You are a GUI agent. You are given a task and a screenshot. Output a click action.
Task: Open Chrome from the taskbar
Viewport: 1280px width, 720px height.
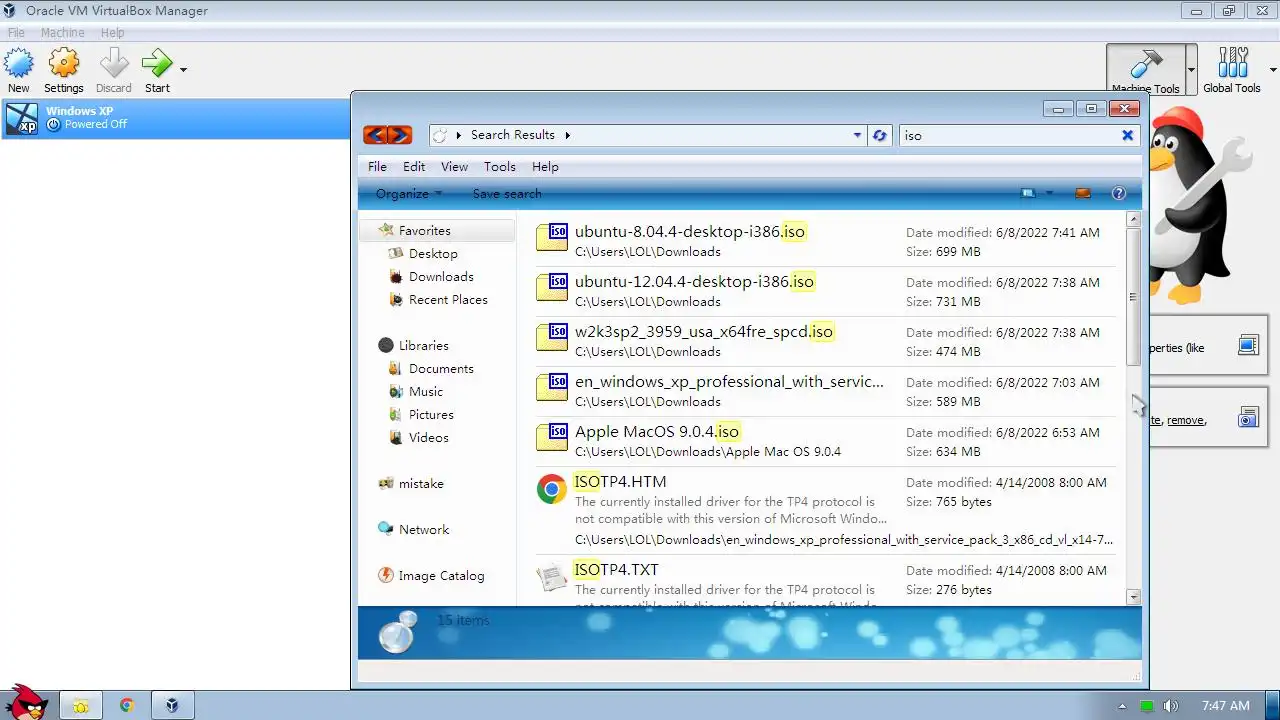point(127,706)
